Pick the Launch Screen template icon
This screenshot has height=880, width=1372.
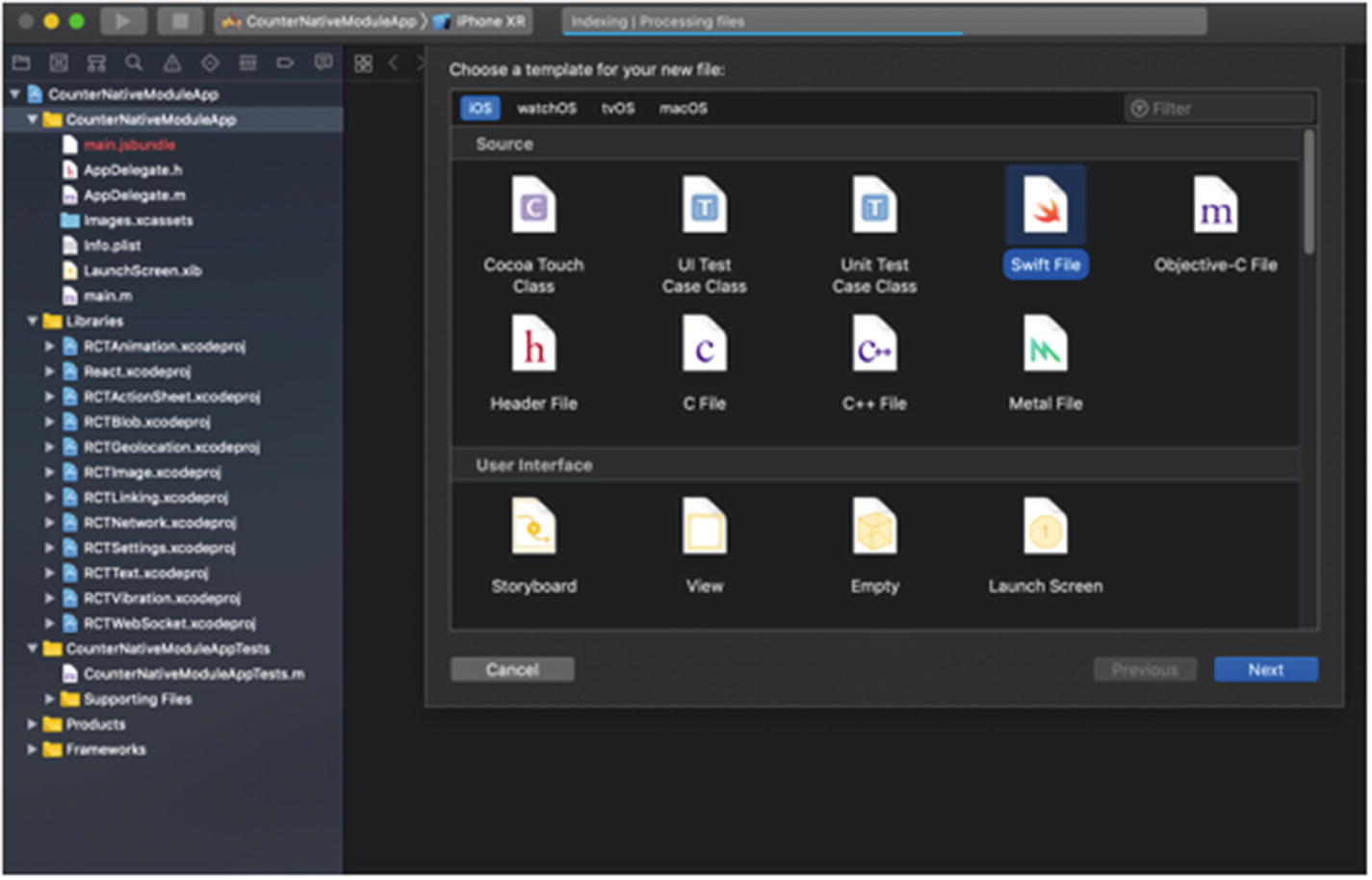(x=1045, y=527)
